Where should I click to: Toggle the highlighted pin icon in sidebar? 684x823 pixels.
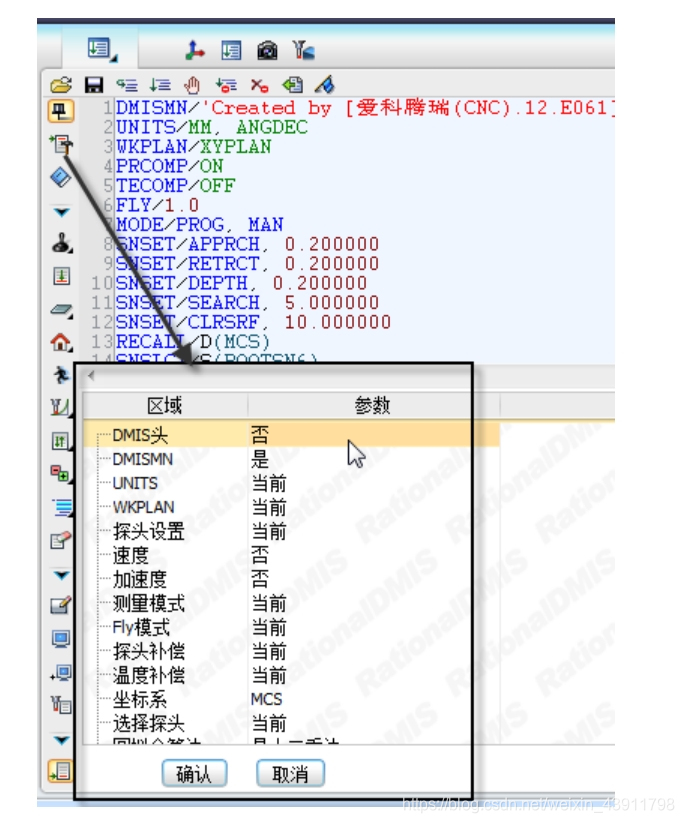pos(61,111)
